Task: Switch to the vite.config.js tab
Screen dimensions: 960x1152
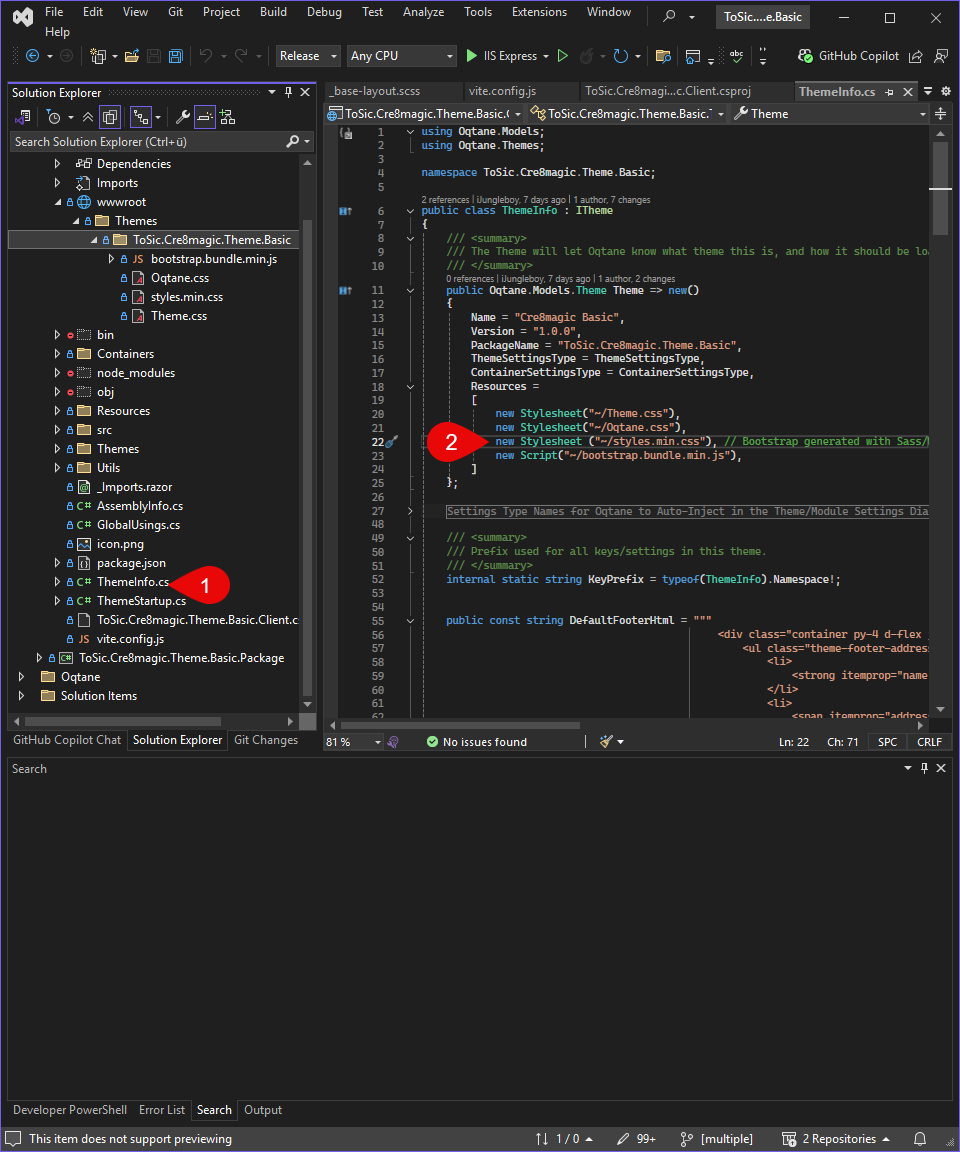Action: tap(502, 91)
